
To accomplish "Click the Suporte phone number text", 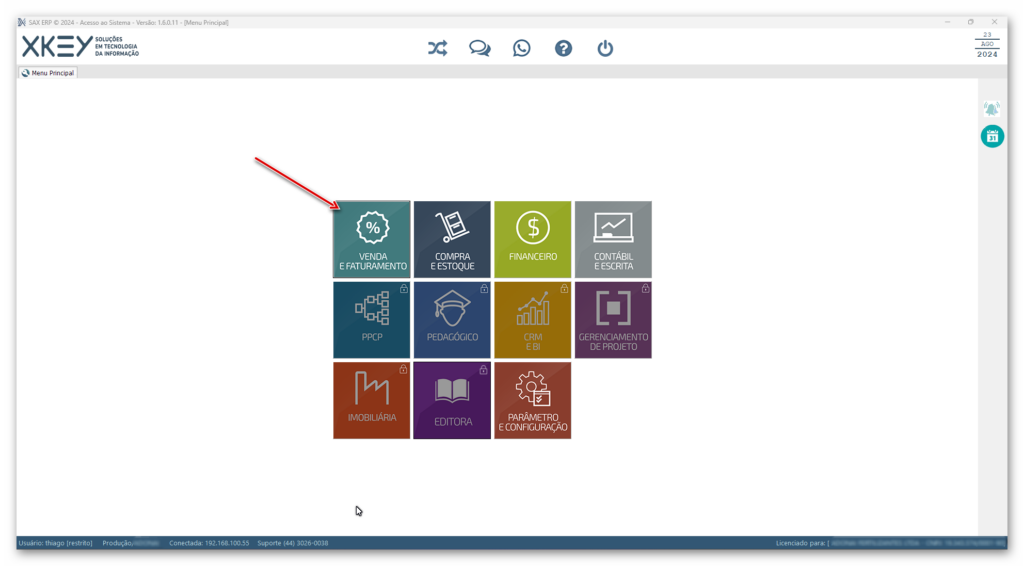I will click(x=293, y=543).
